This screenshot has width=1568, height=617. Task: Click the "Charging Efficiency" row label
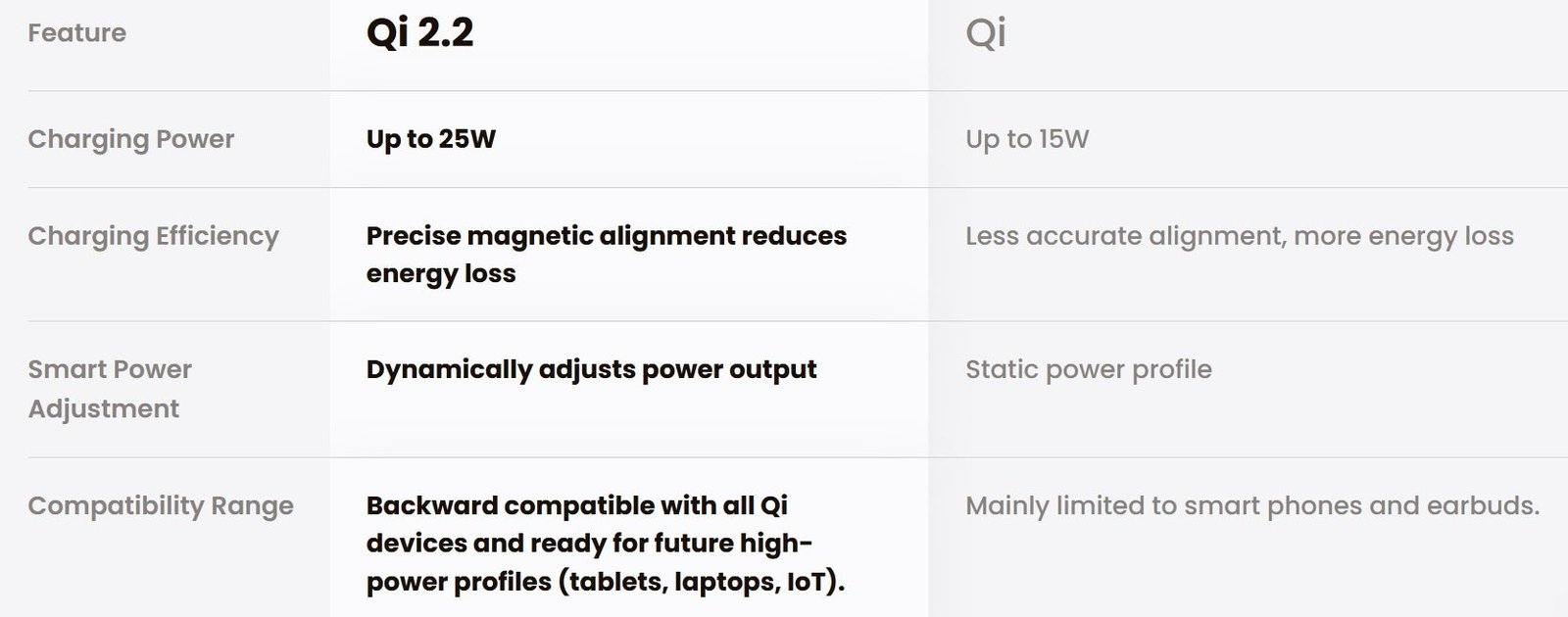[x=153, y=236]
